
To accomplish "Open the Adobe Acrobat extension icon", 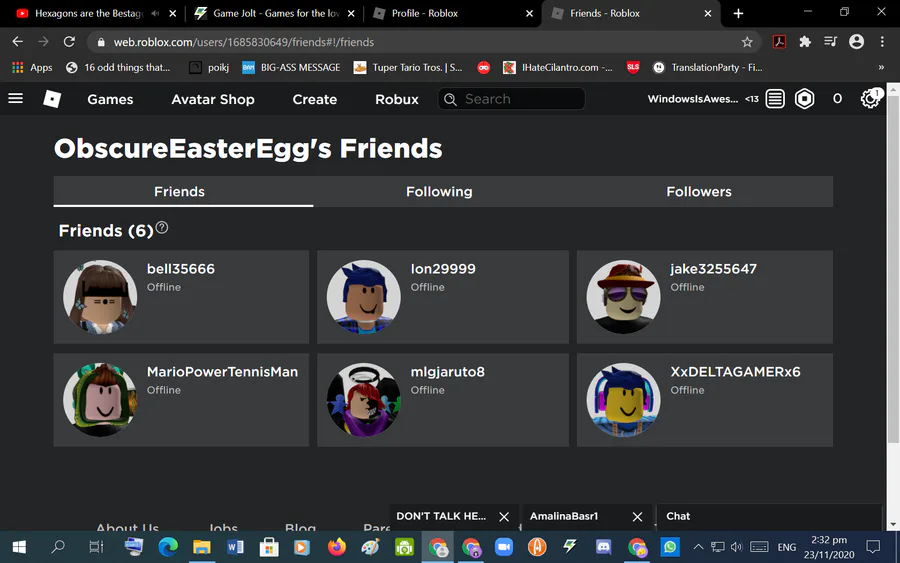I will coord(779,42).
